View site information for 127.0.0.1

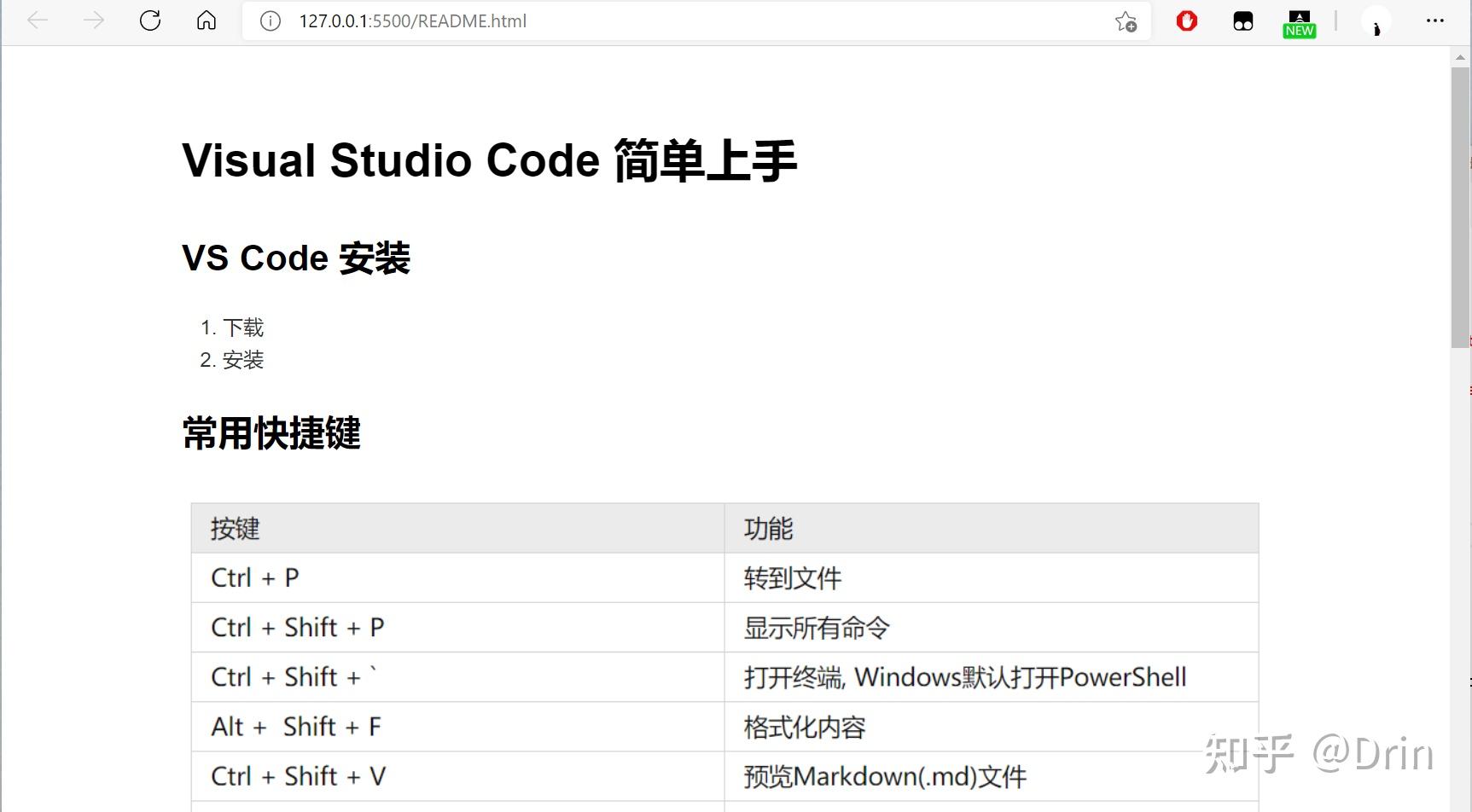pyautogui.click(x=270, y=20)
